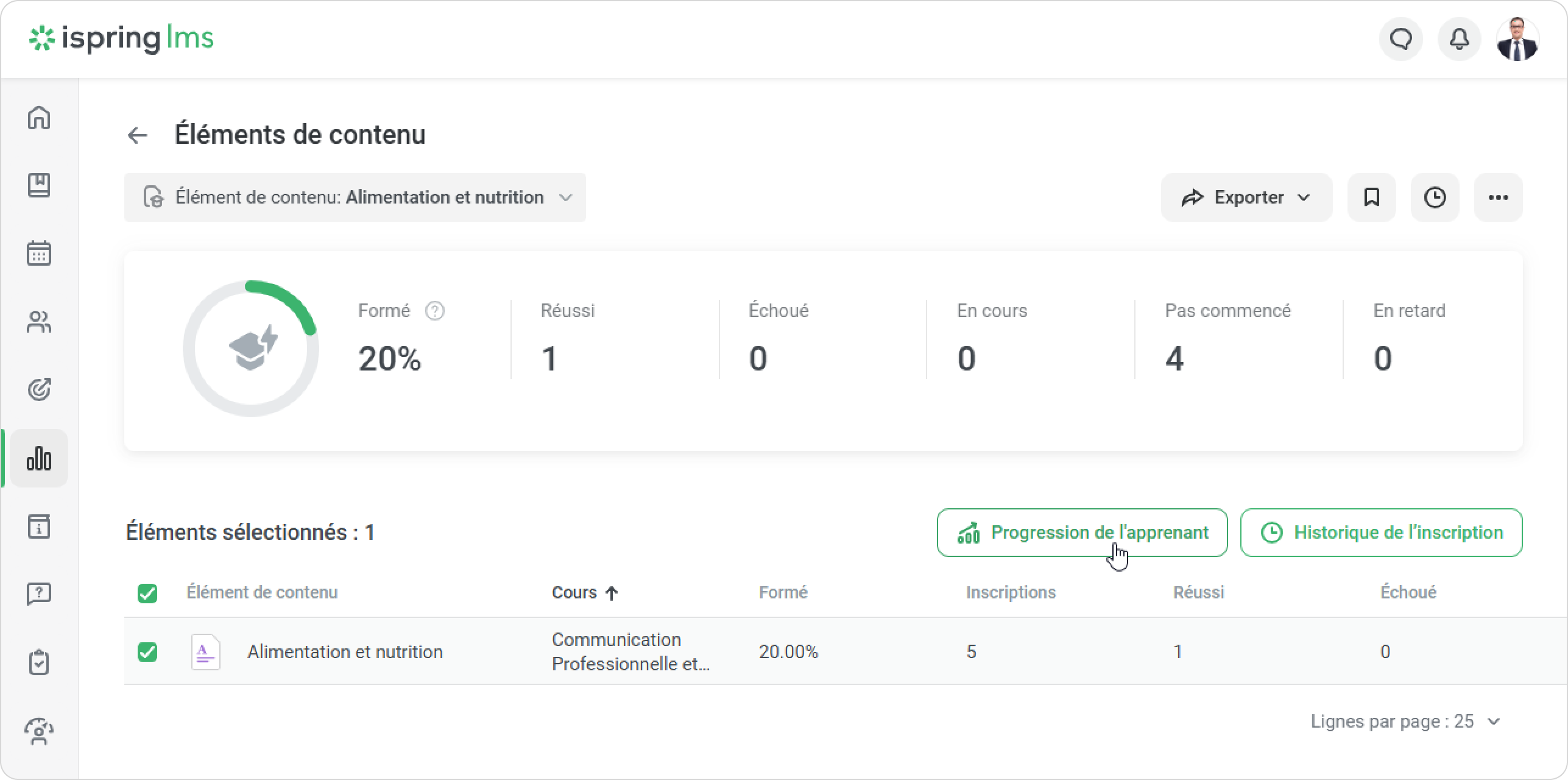Open the reports bar-chart sidebar item
The image size is (1568, 780).
tap(39, 458)
